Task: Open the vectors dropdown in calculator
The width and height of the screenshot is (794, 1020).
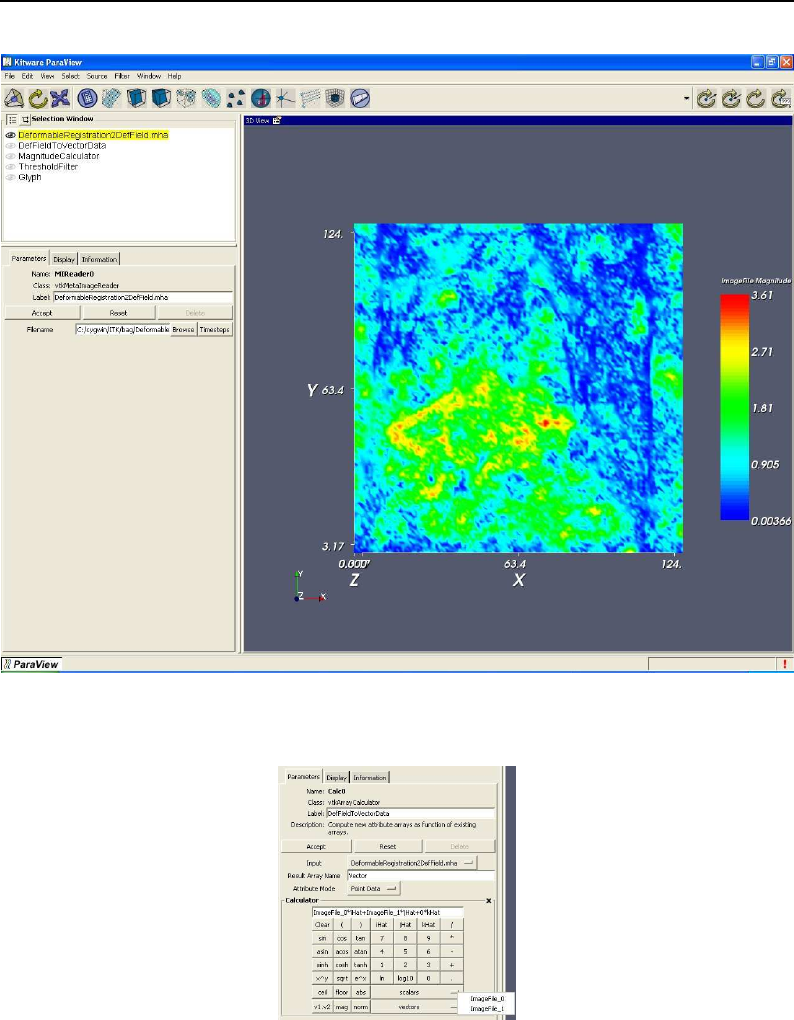Action: click(x=416, y=1007)
